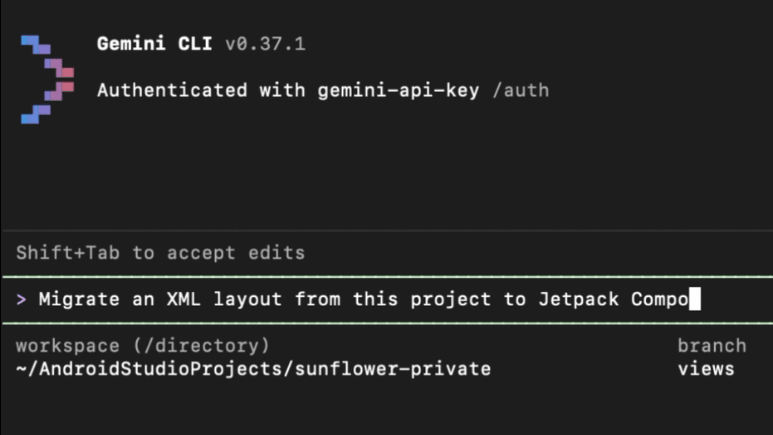Click the "gemini-api-key" auth method text

point(386,90)
